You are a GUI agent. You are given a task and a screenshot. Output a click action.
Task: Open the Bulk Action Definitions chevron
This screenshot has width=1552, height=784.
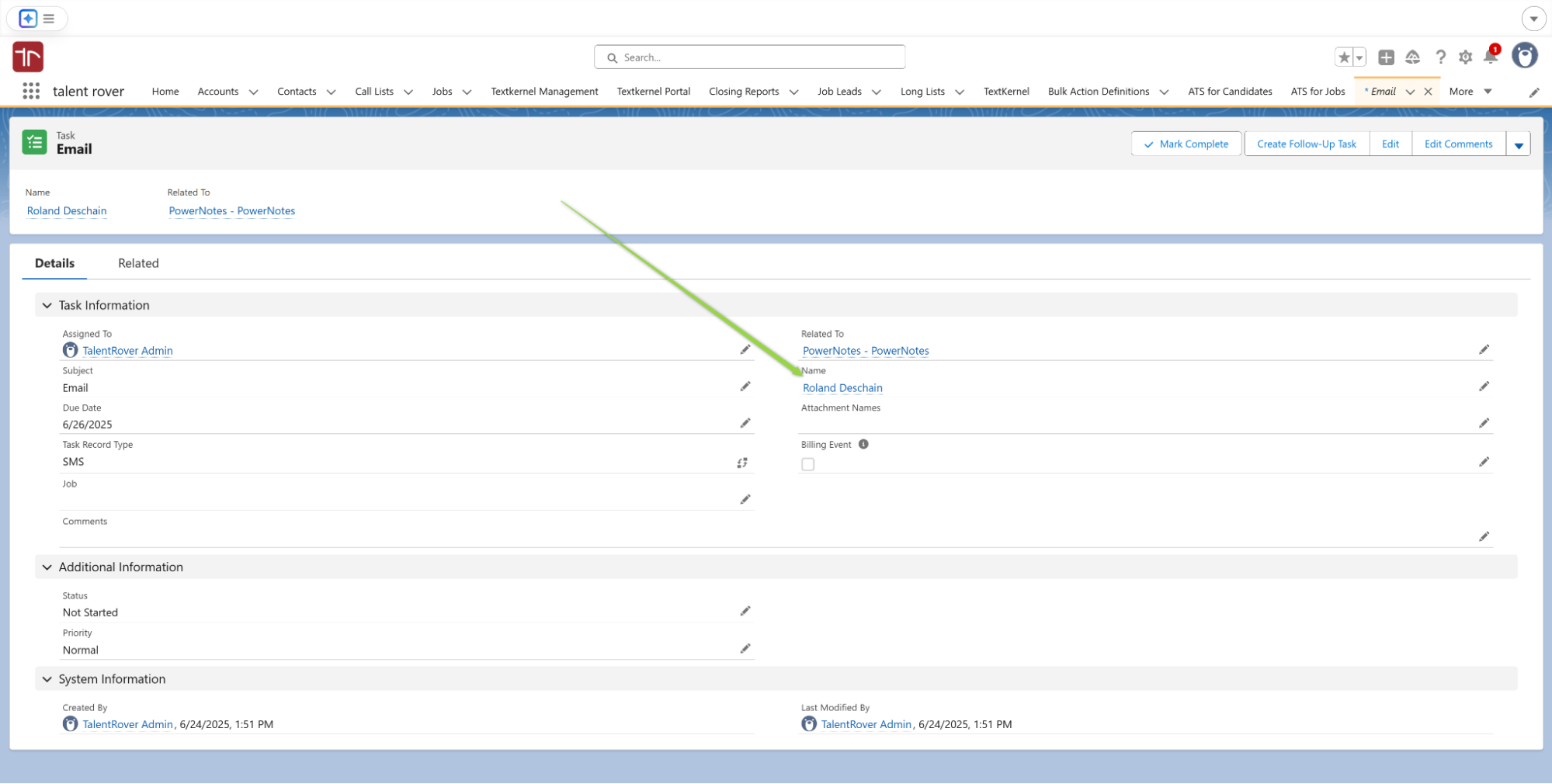click(1164, 92)
